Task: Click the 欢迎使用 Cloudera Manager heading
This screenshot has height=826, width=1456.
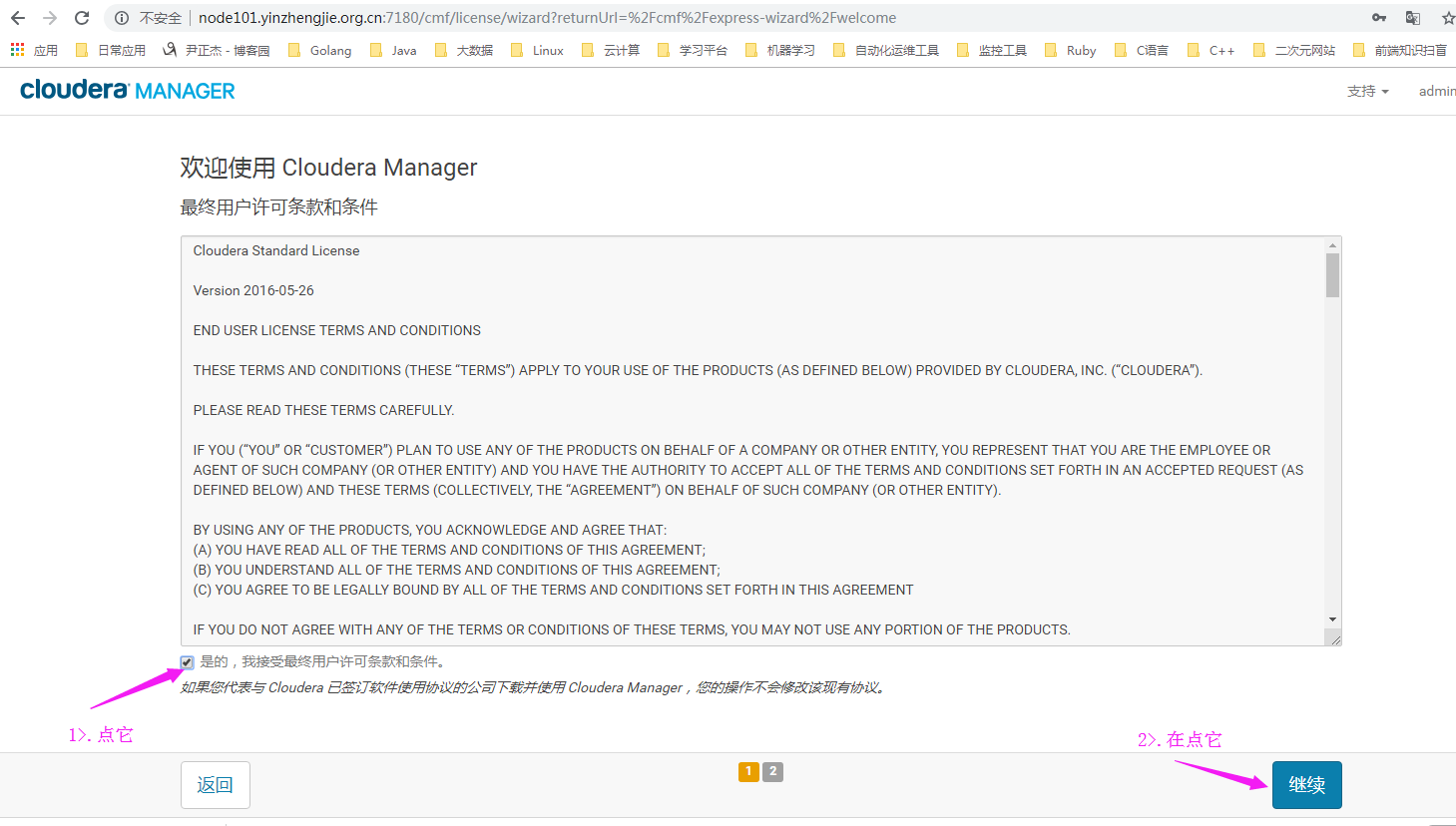Action: (328, 168)
